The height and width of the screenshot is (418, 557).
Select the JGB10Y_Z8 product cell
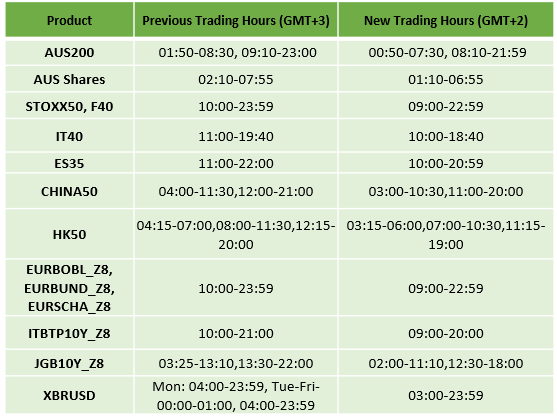[69, 363]
